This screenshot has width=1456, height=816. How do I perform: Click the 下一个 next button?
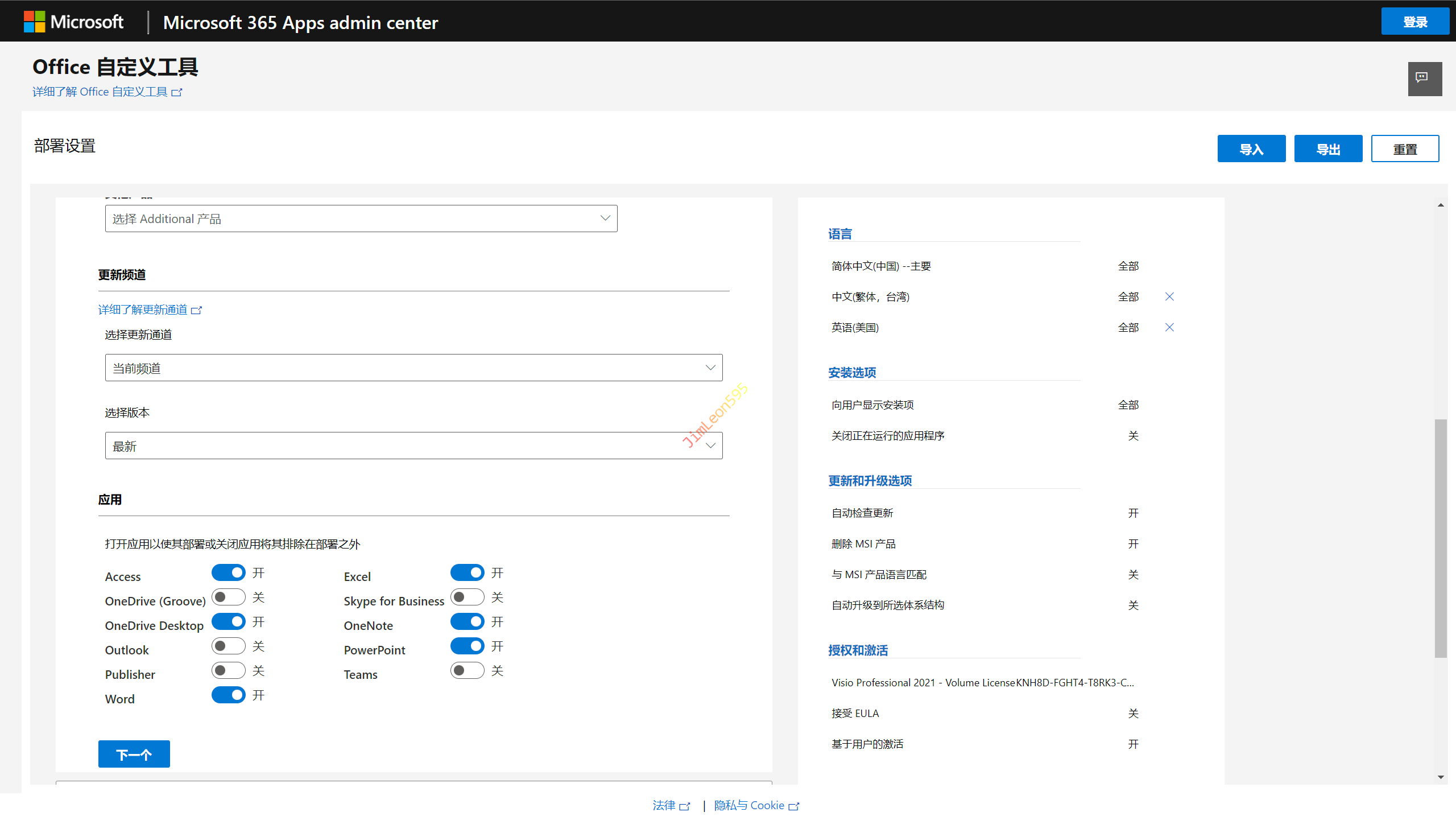(134, 754)
